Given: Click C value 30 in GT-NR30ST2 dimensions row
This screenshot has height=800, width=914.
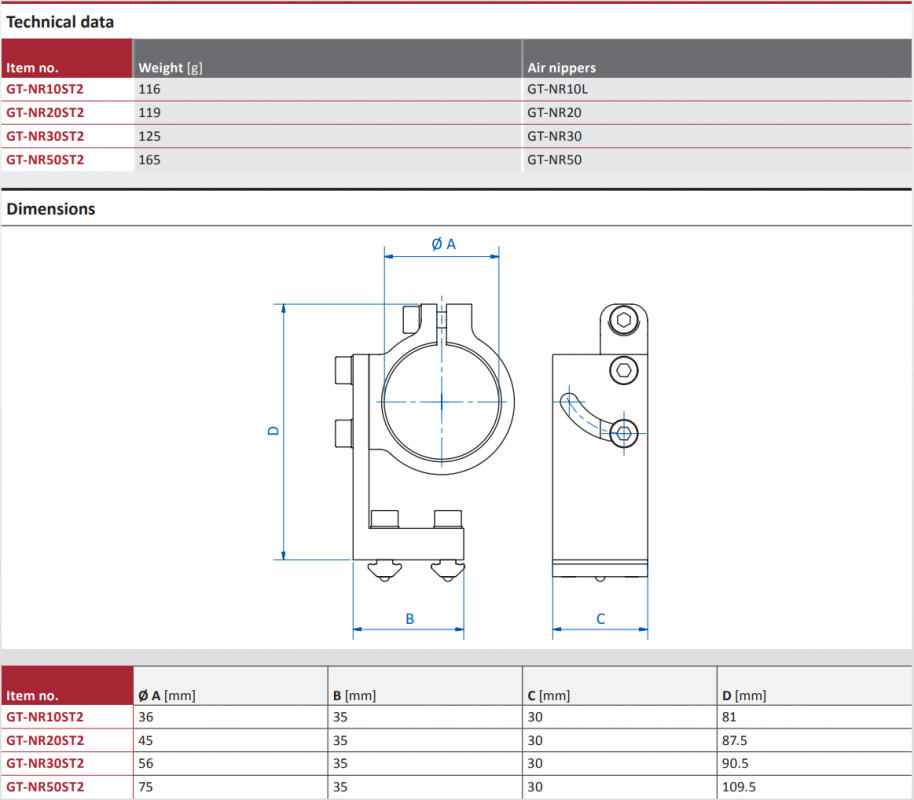Looking at the screenshot, I should pos(535,763).
